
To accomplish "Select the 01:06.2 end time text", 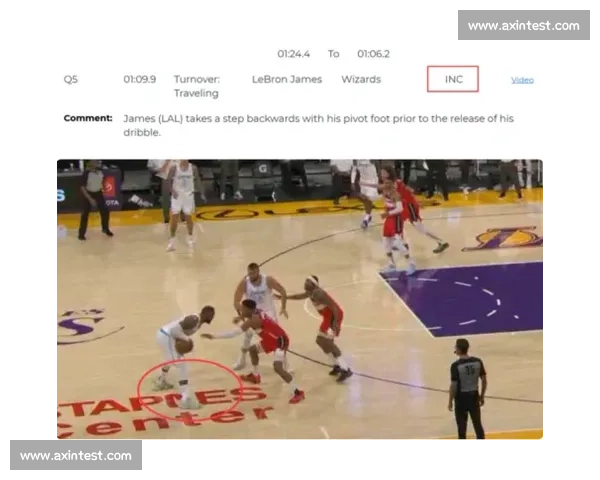I will coord(373,54).
